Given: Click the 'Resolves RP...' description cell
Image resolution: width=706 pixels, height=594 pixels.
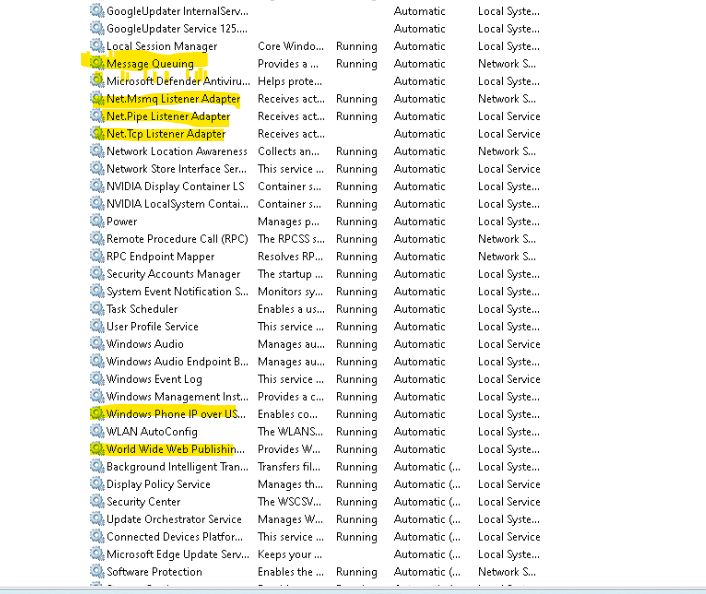Looking at the screenshot, I should [290, 257].
